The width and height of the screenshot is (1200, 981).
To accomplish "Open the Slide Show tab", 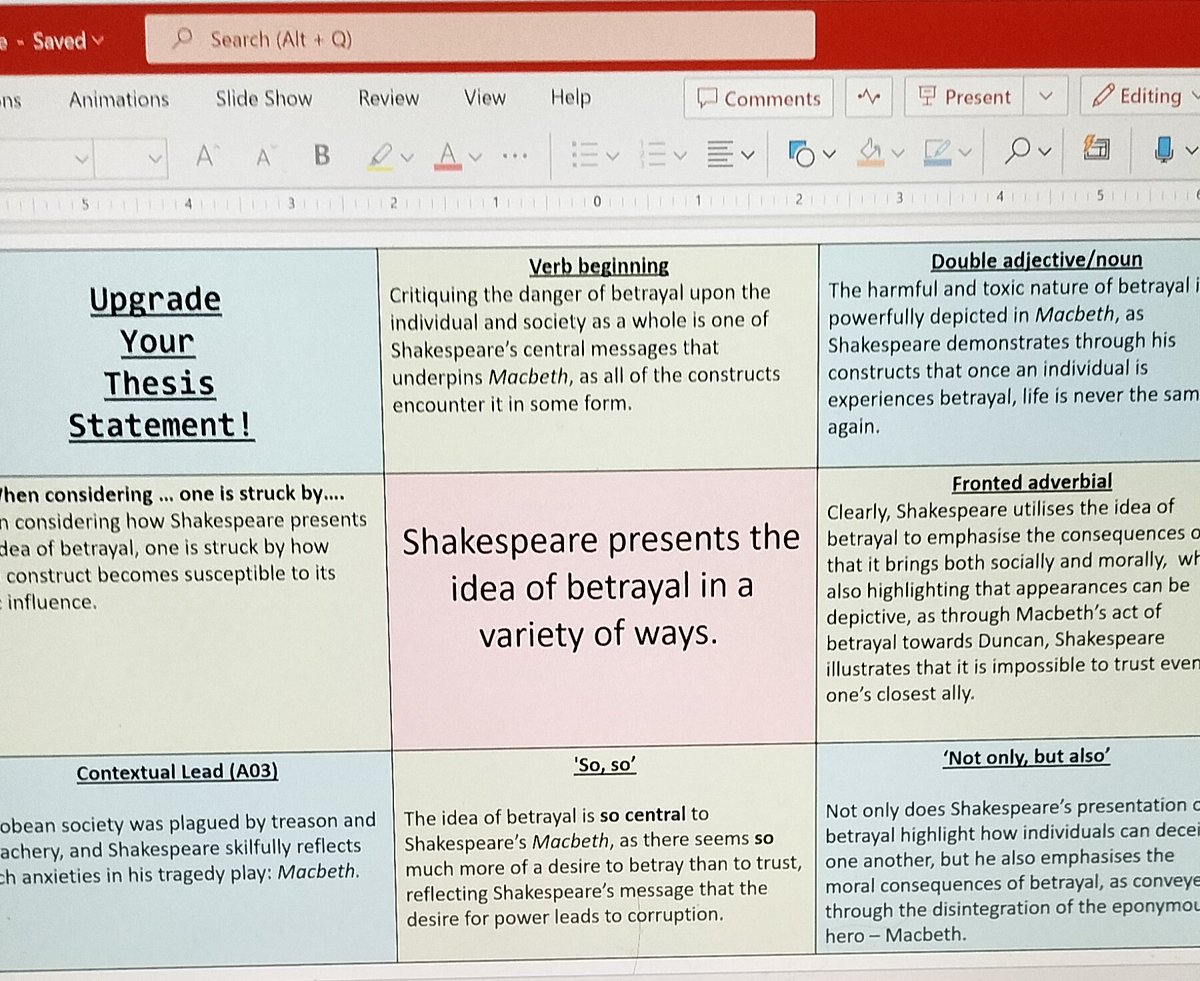I will [264, 98].
